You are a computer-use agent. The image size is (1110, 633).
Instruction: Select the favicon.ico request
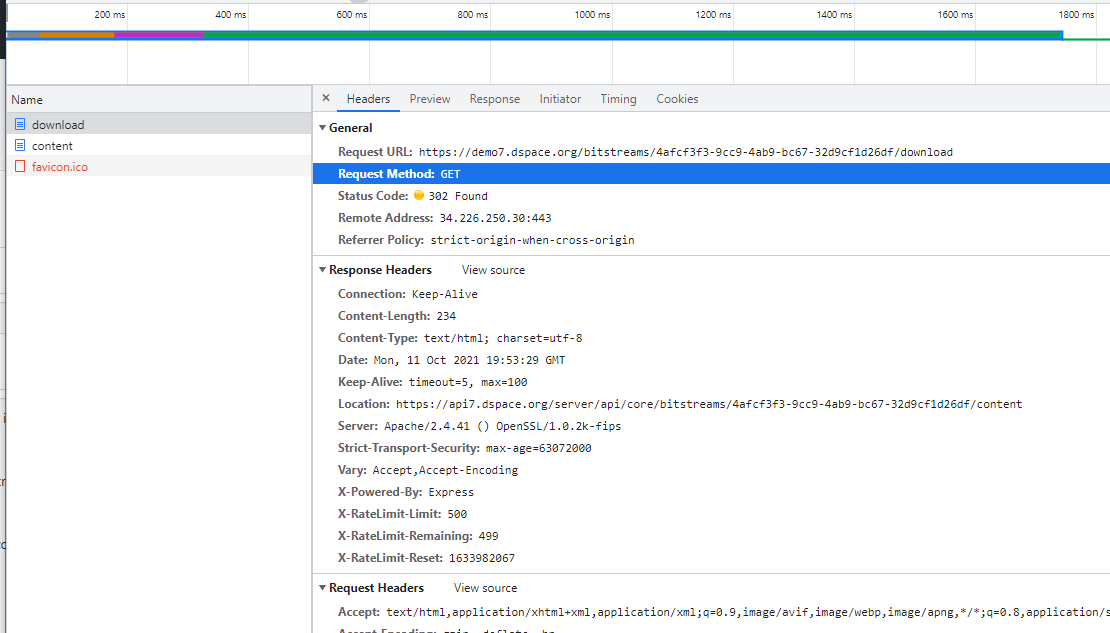(60, 166)
